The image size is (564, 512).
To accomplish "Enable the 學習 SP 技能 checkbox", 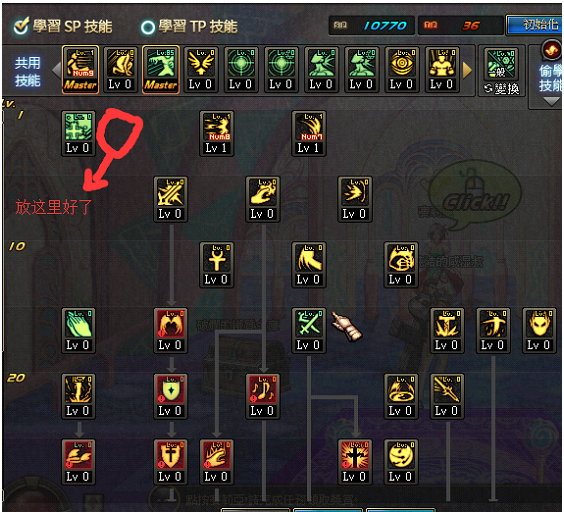I will 21,26.
